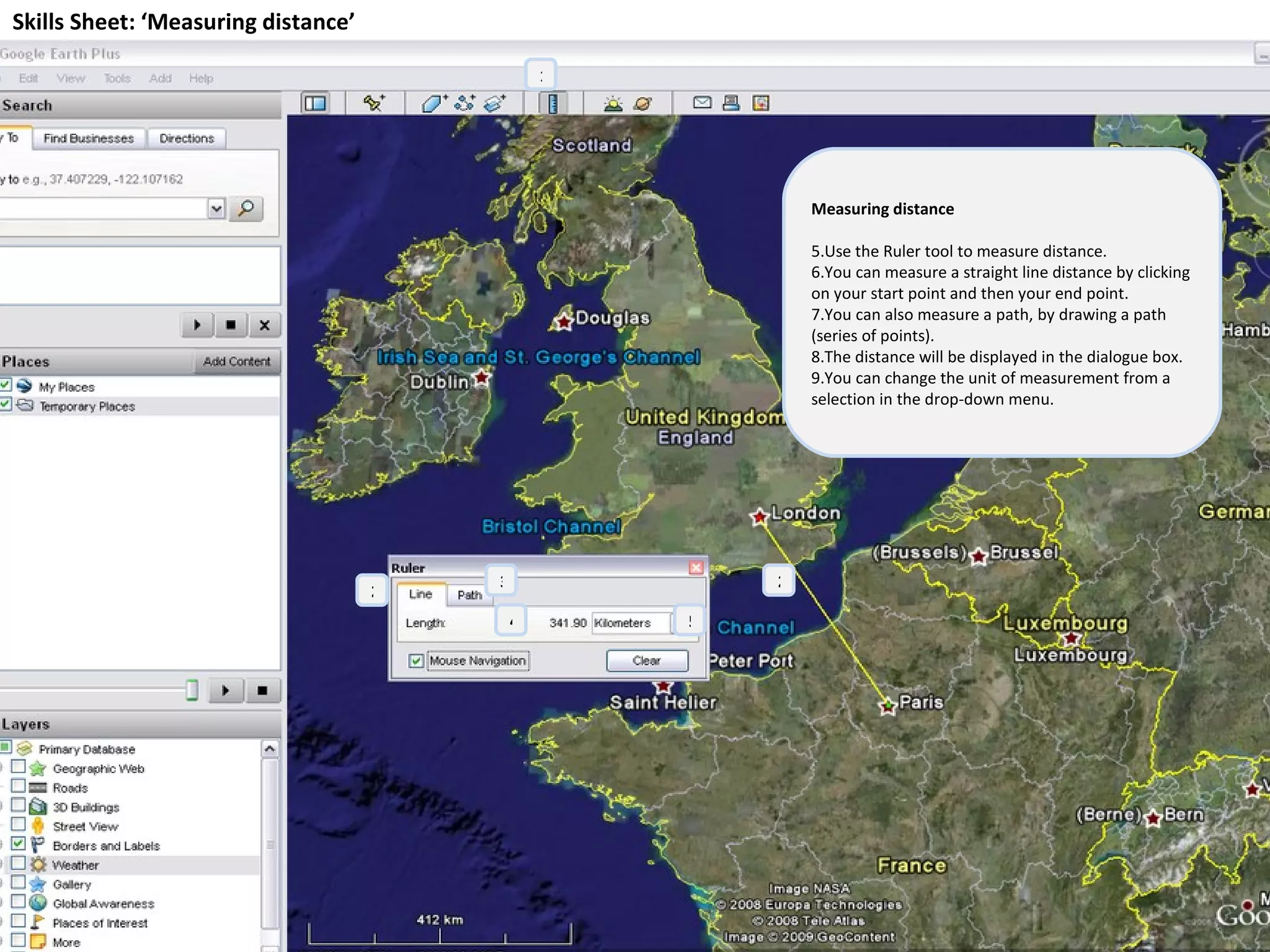1270x952 pixels.
Task: Disable the Borders and Labels checkbox
Action: (x=19, y=844)
